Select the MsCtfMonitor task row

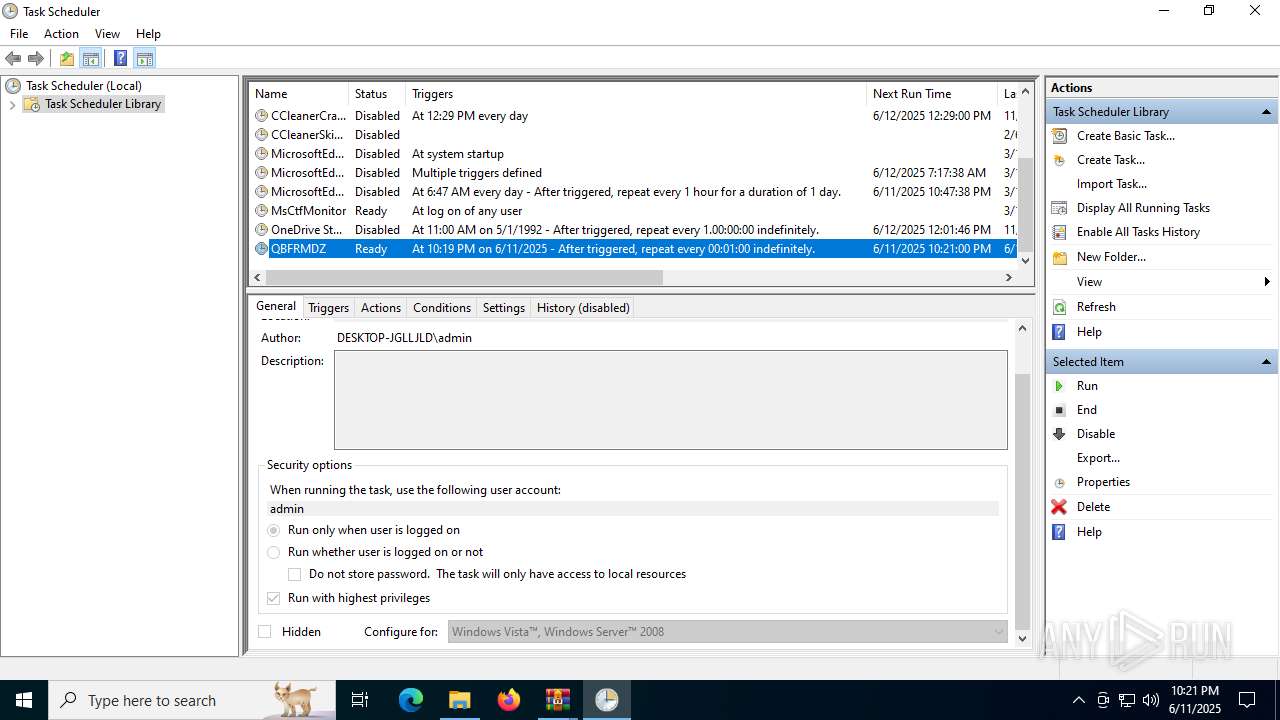[x=632, y=211]
